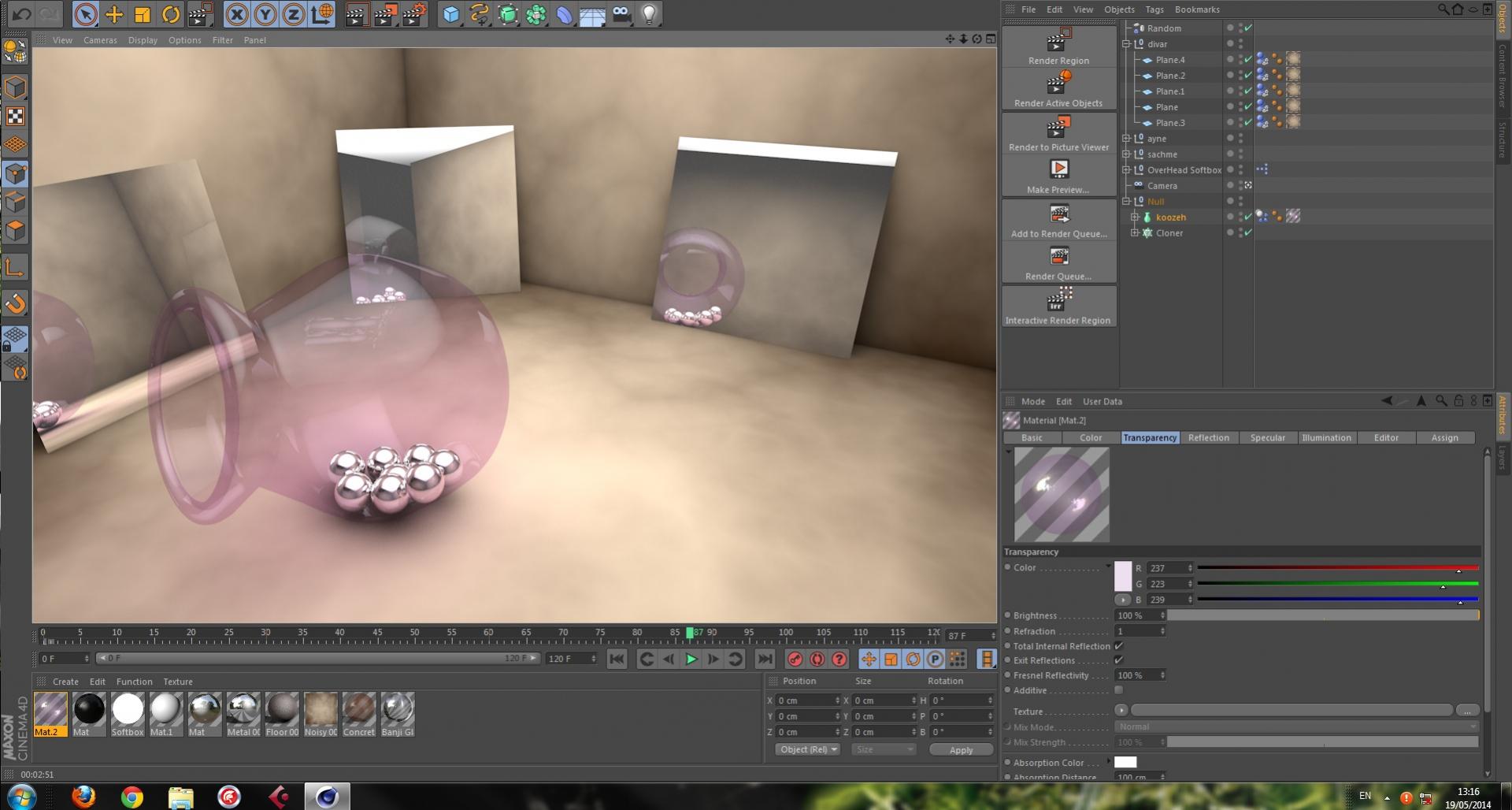Click the Undo arrow icon

click(x=21, y=13)
